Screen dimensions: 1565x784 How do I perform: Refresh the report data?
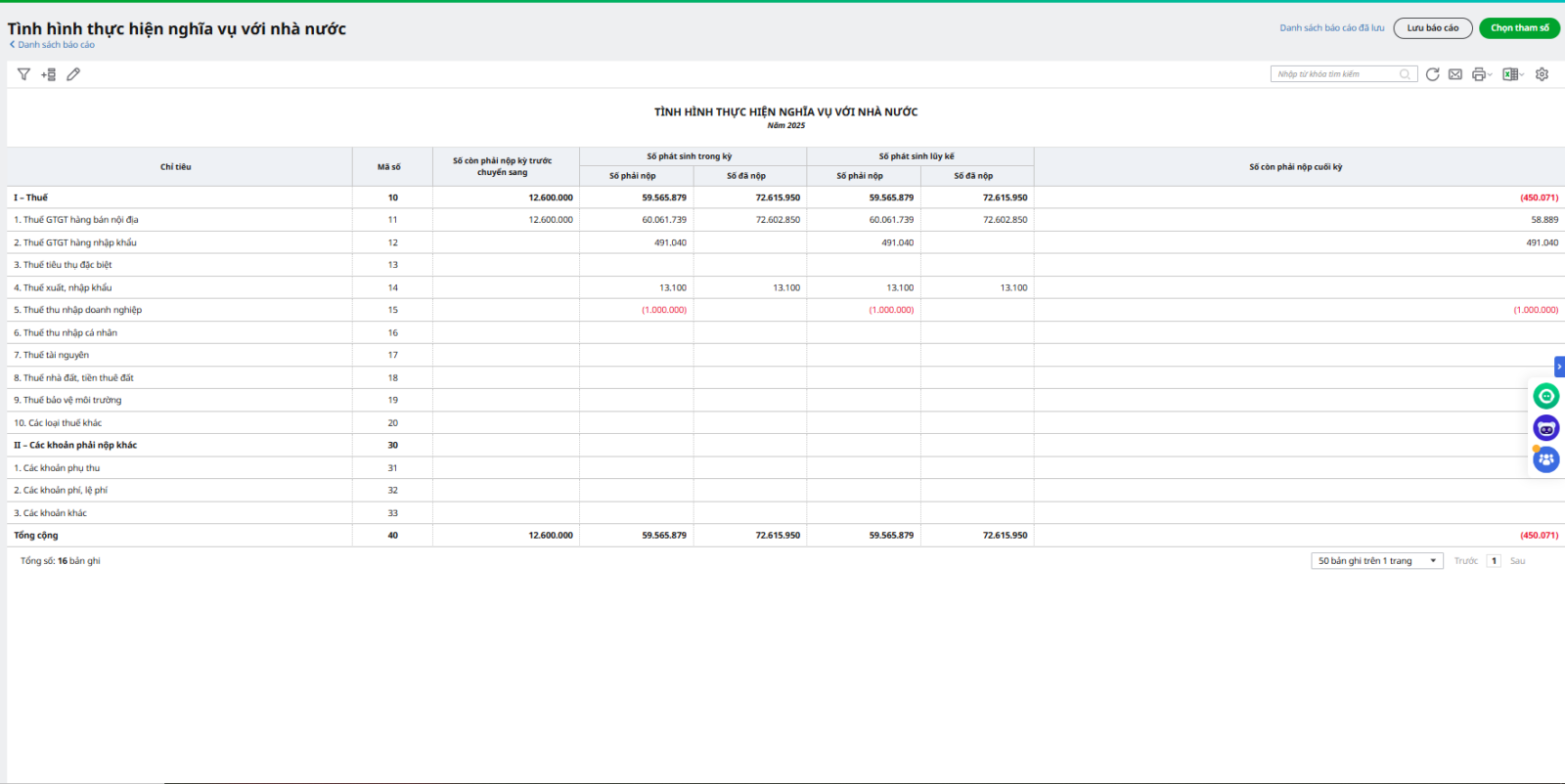tap(1432, 74)
